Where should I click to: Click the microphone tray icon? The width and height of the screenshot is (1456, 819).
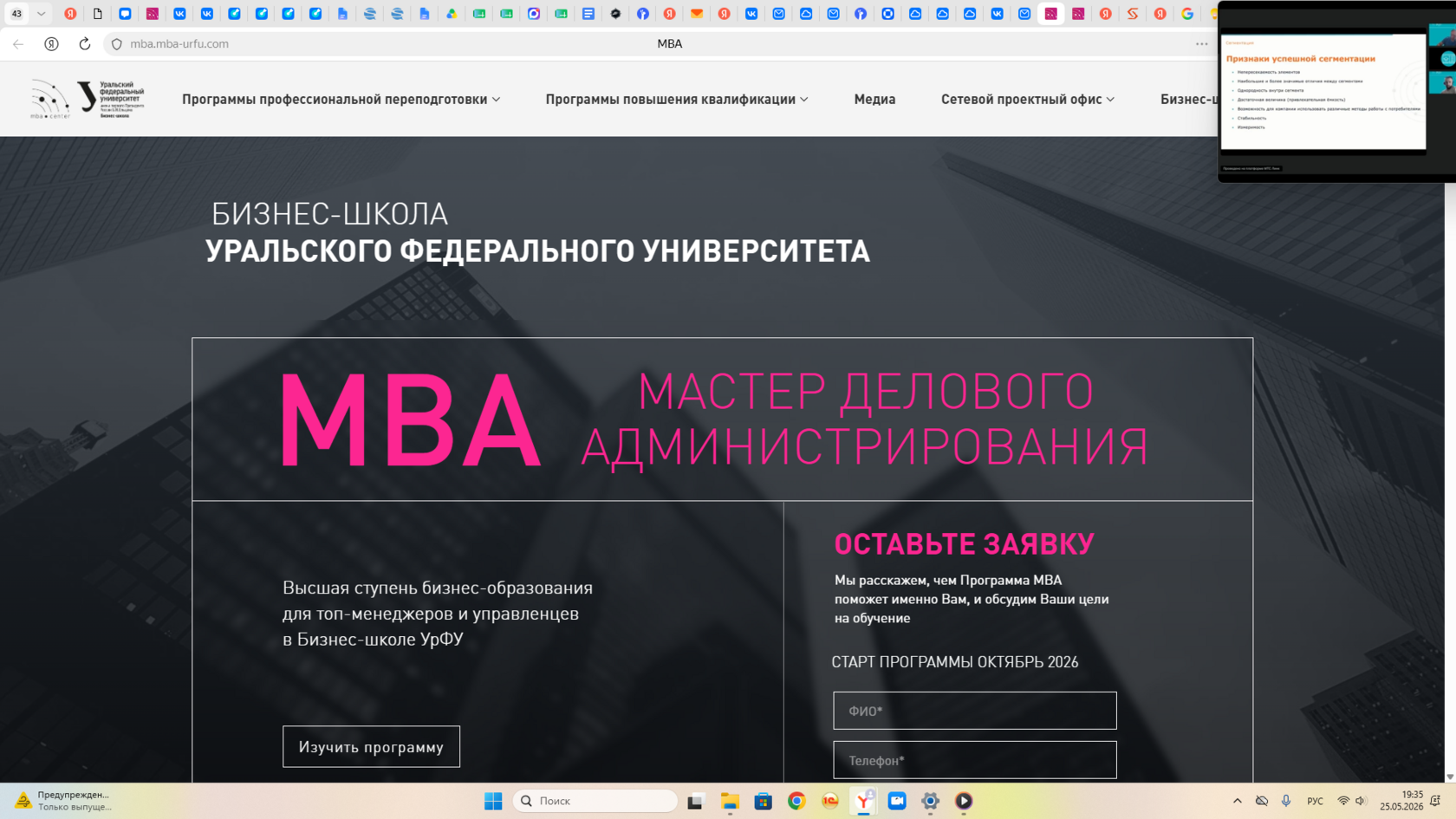[1286, 801]
